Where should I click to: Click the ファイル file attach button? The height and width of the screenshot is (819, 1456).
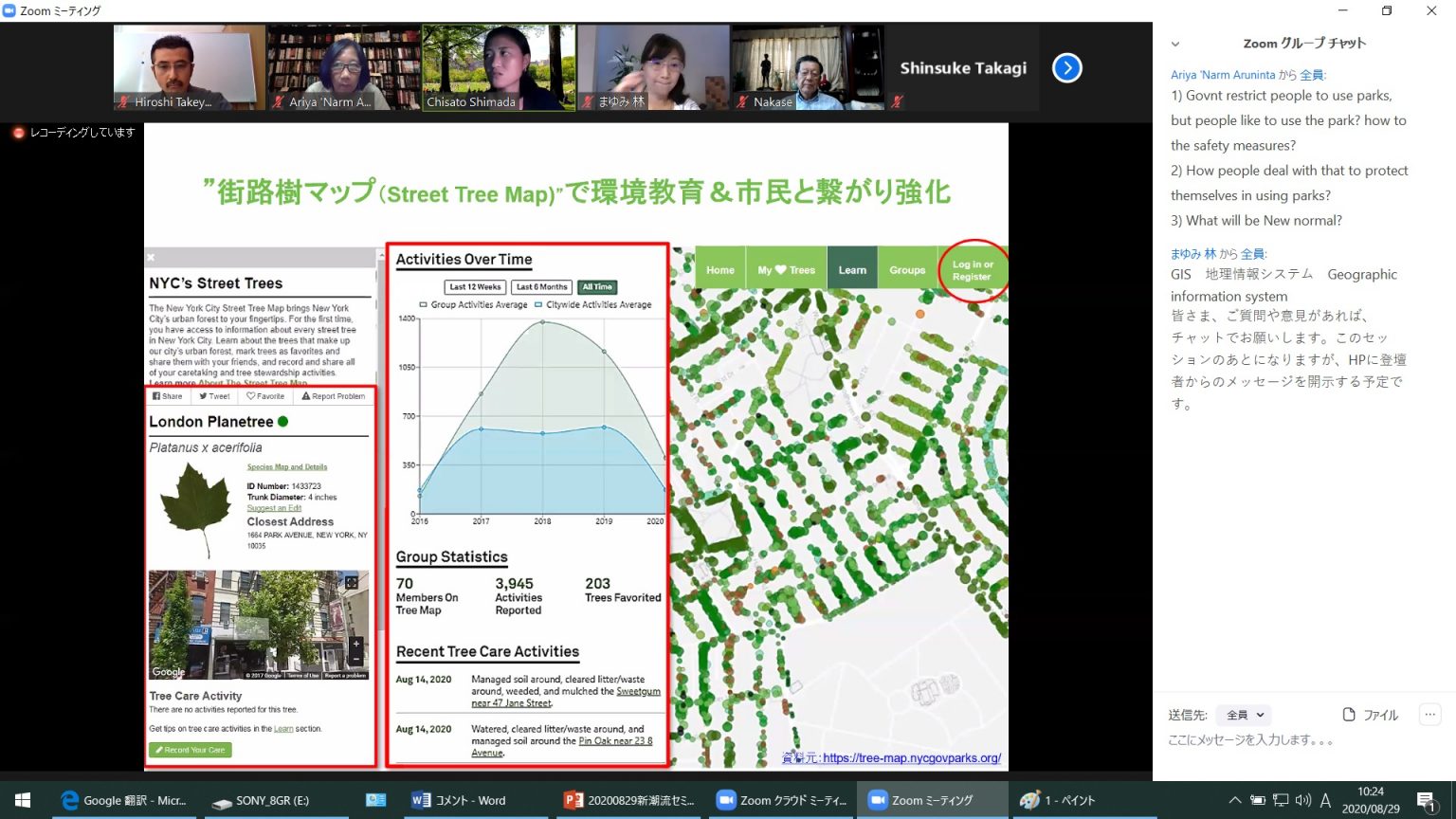(1371, 715)
